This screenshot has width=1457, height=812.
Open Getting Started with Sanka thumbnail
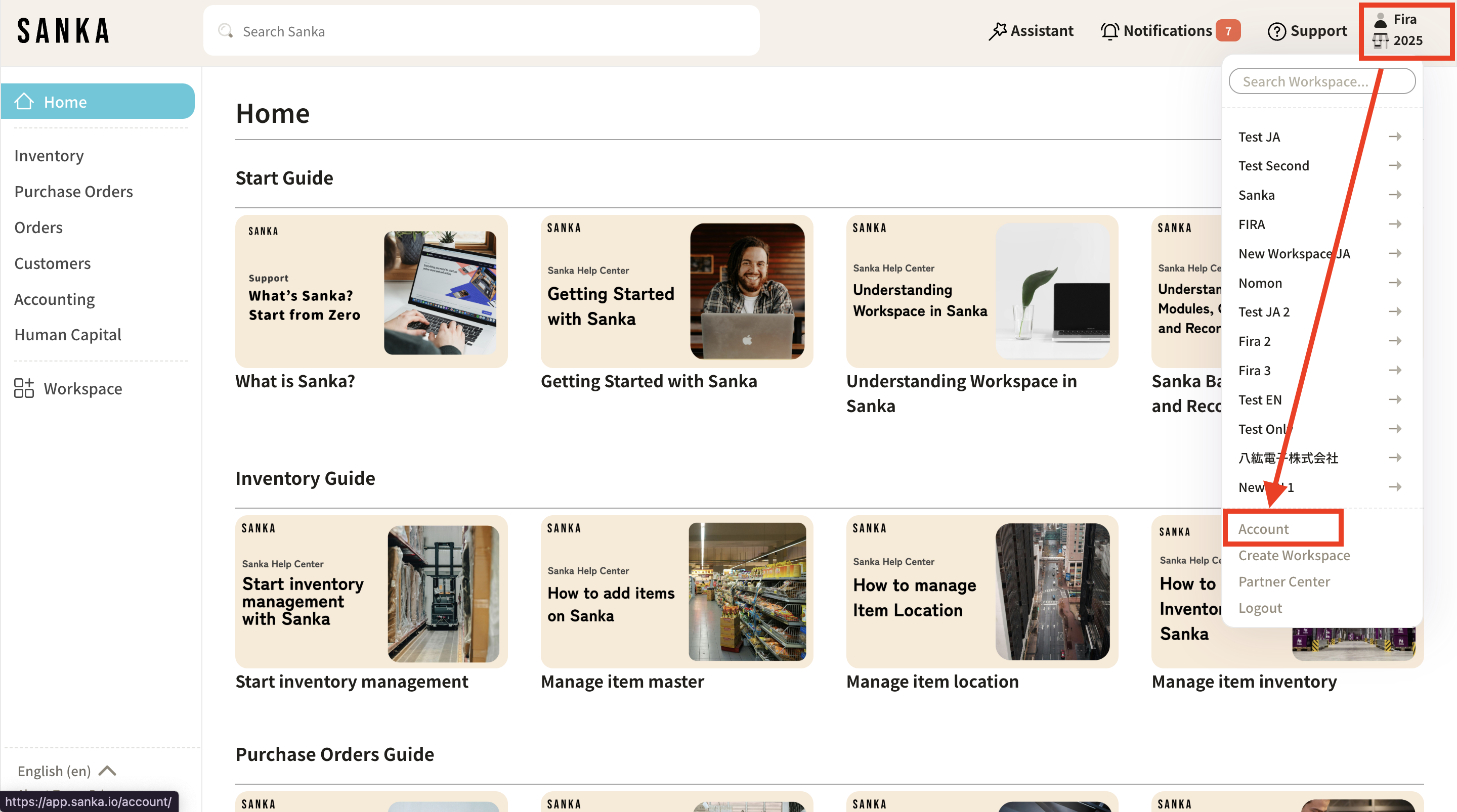pyautogui.click(x=676, y=291)
